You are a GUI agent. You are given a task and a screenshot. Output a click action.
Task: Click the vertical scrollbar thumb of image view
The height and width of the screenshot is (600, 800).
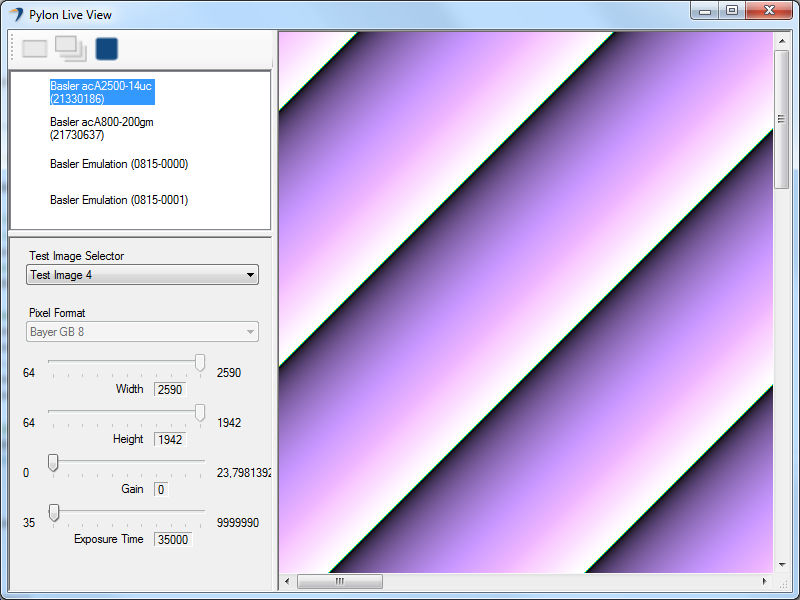click(782, 119)
